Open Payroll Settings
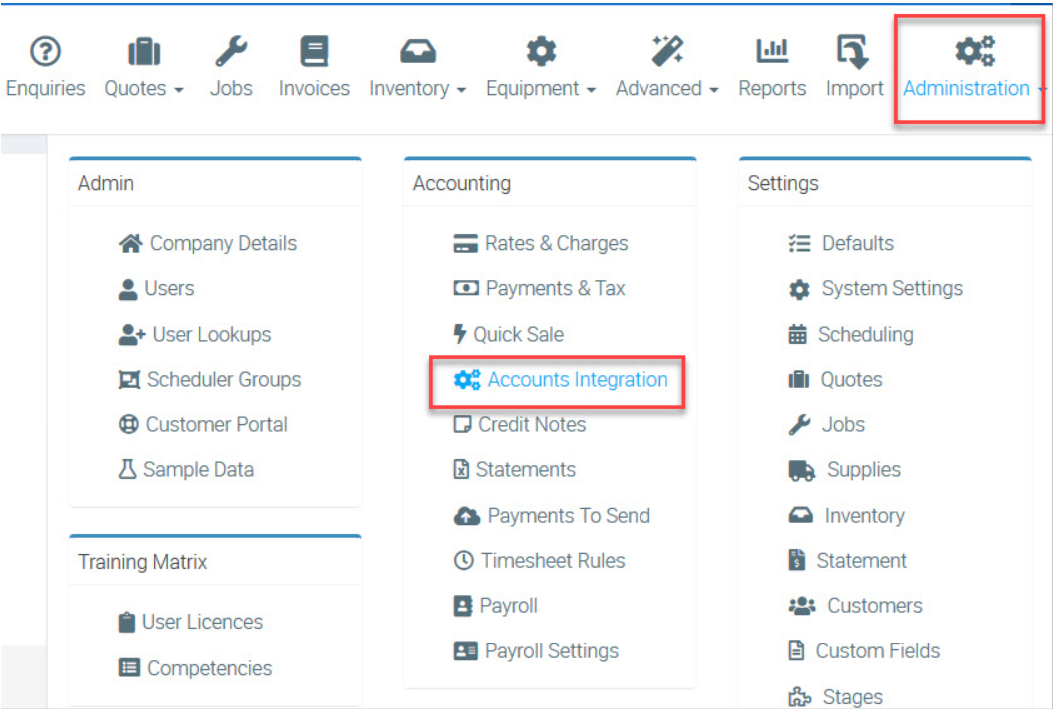1055x712 pixels. [551, 651]
